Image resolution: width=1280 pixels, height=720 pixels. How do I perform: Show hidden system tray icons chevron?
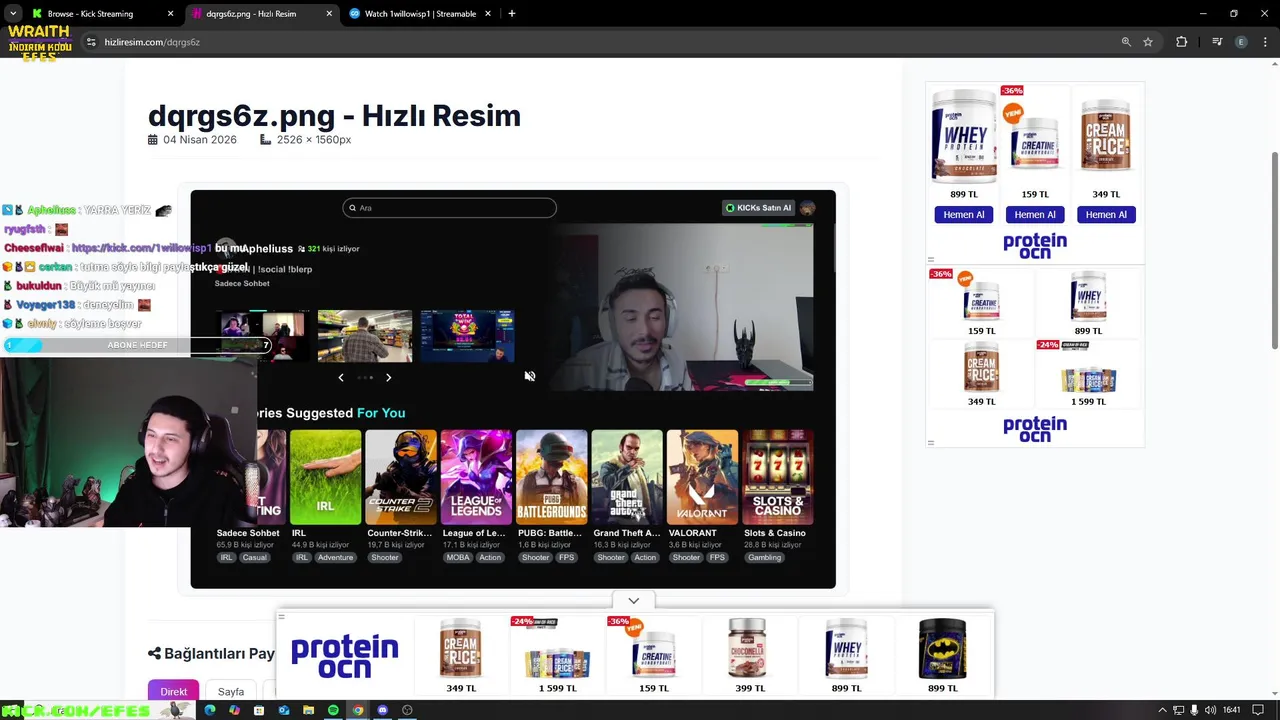tap(1162, 710)
